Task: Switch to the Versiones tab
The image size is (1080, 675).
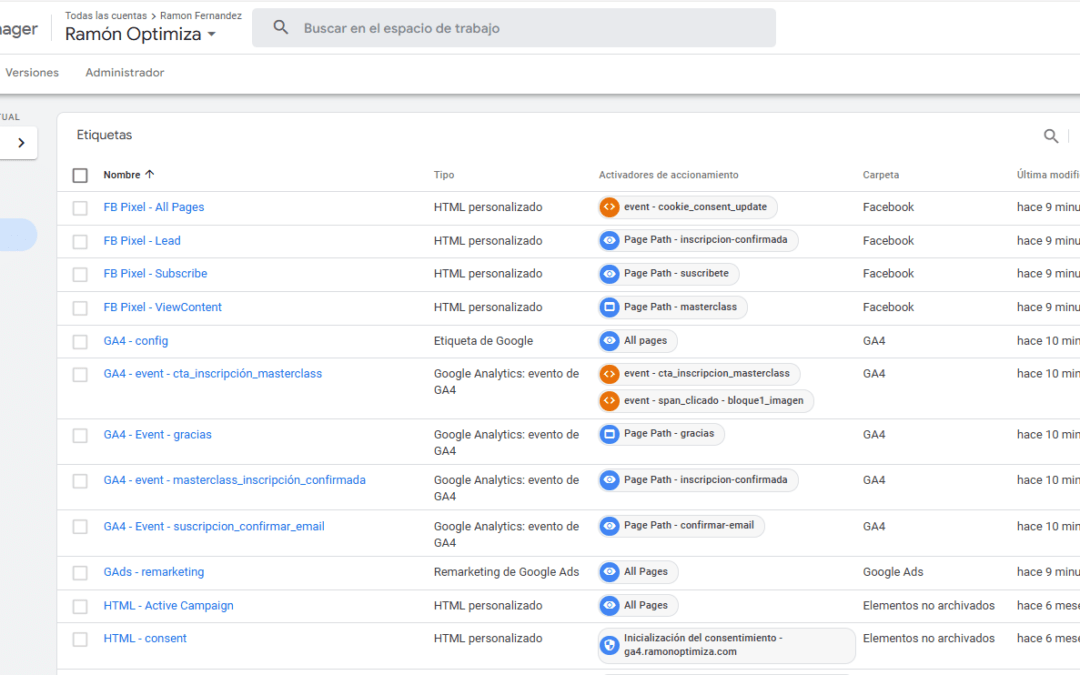Action: coord(32,72)
